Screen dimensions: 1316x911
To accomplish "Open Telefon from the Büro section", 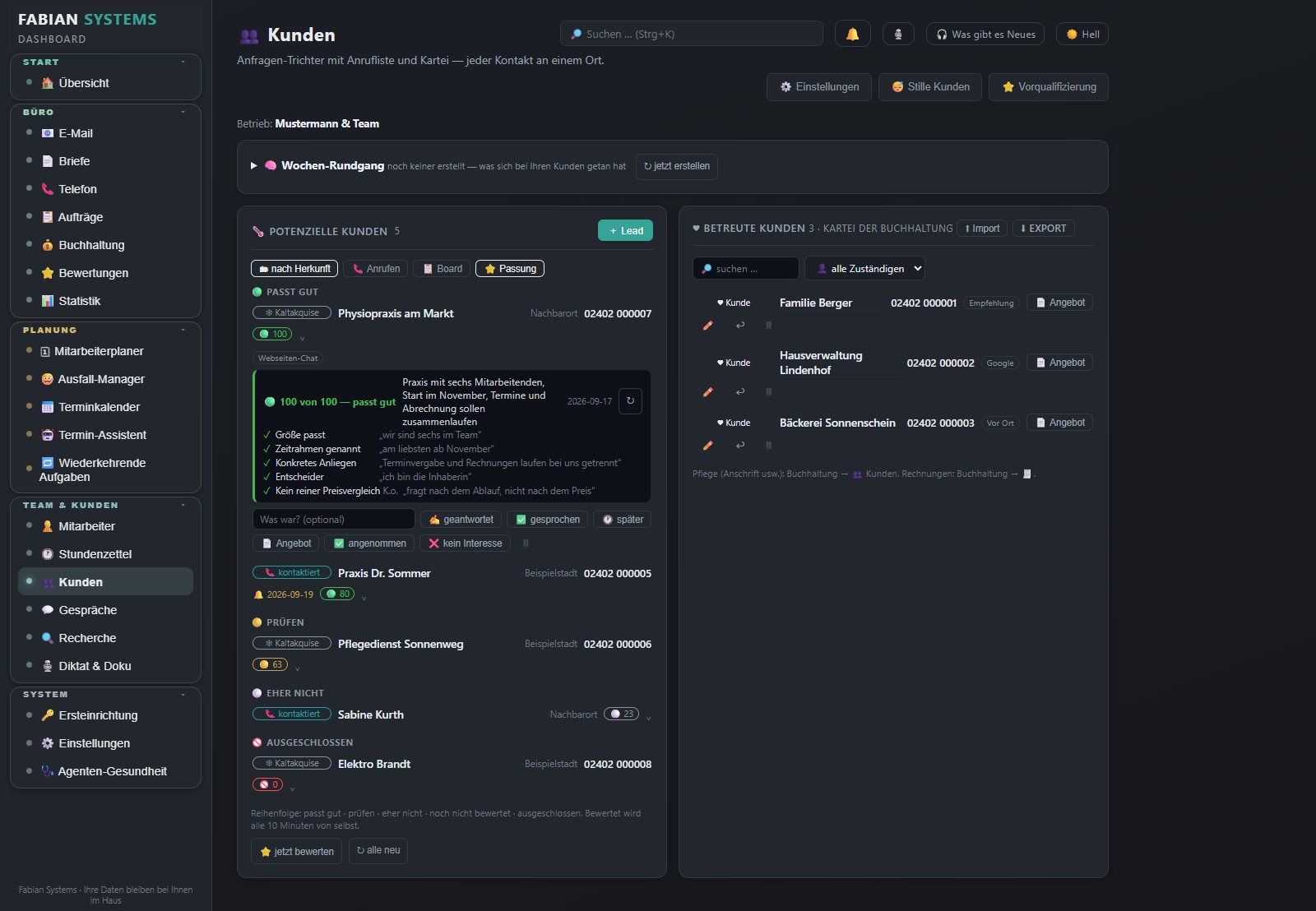I will [105, 189].
